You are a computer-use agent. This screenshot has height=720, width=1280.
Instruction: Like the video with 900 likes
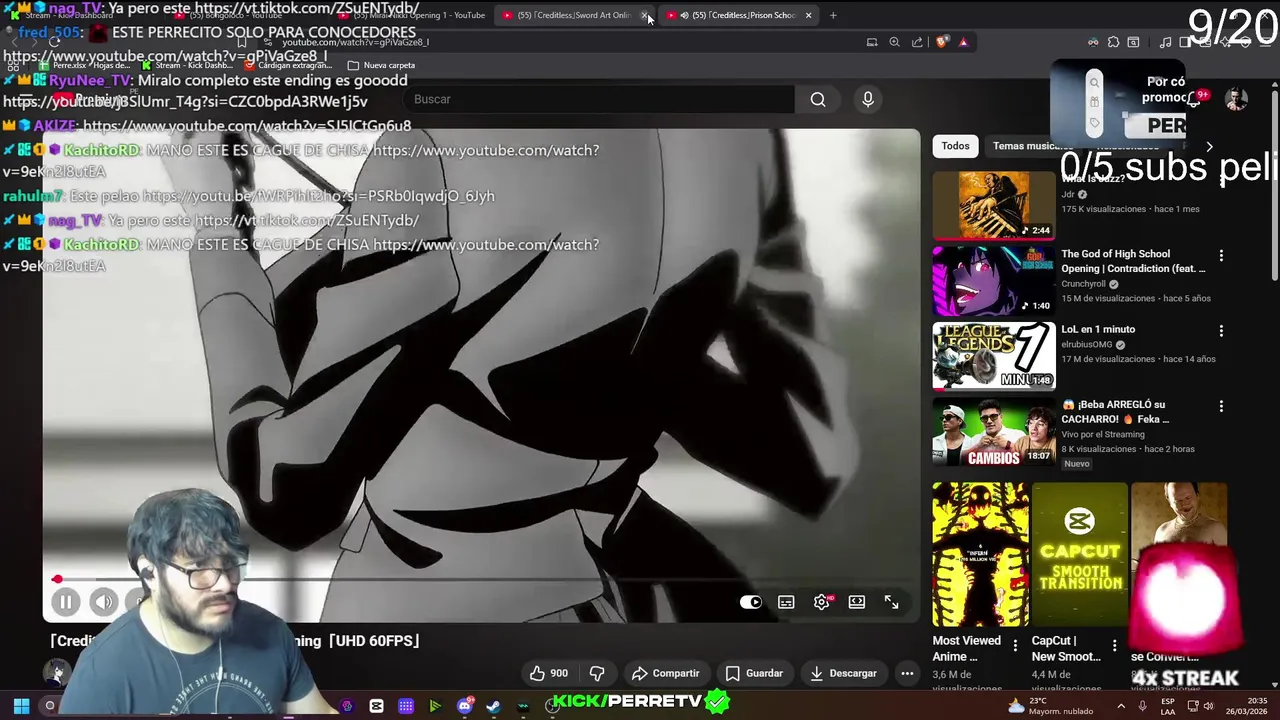coord(549,673)
